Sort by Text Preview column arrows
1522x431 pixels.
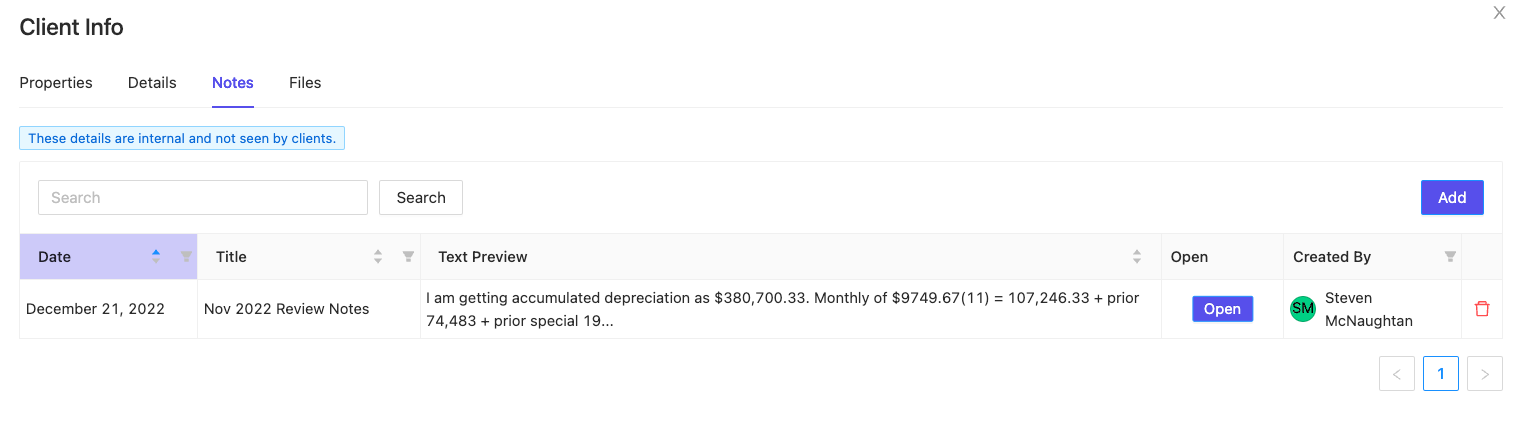coord(1137,257)
